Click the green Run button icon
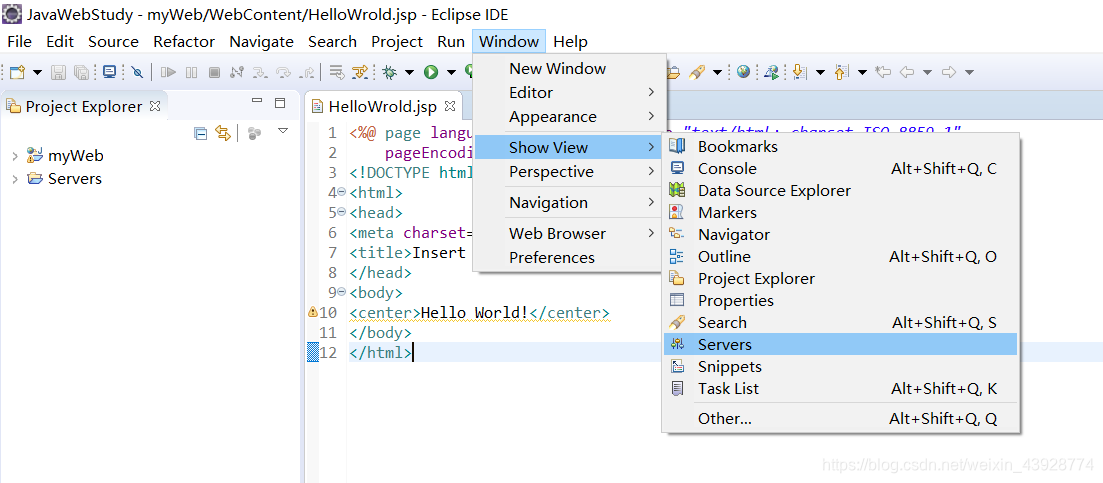The width and height of the screenshot is (1103, 483). pyautogui.click(x=431, y=72)
